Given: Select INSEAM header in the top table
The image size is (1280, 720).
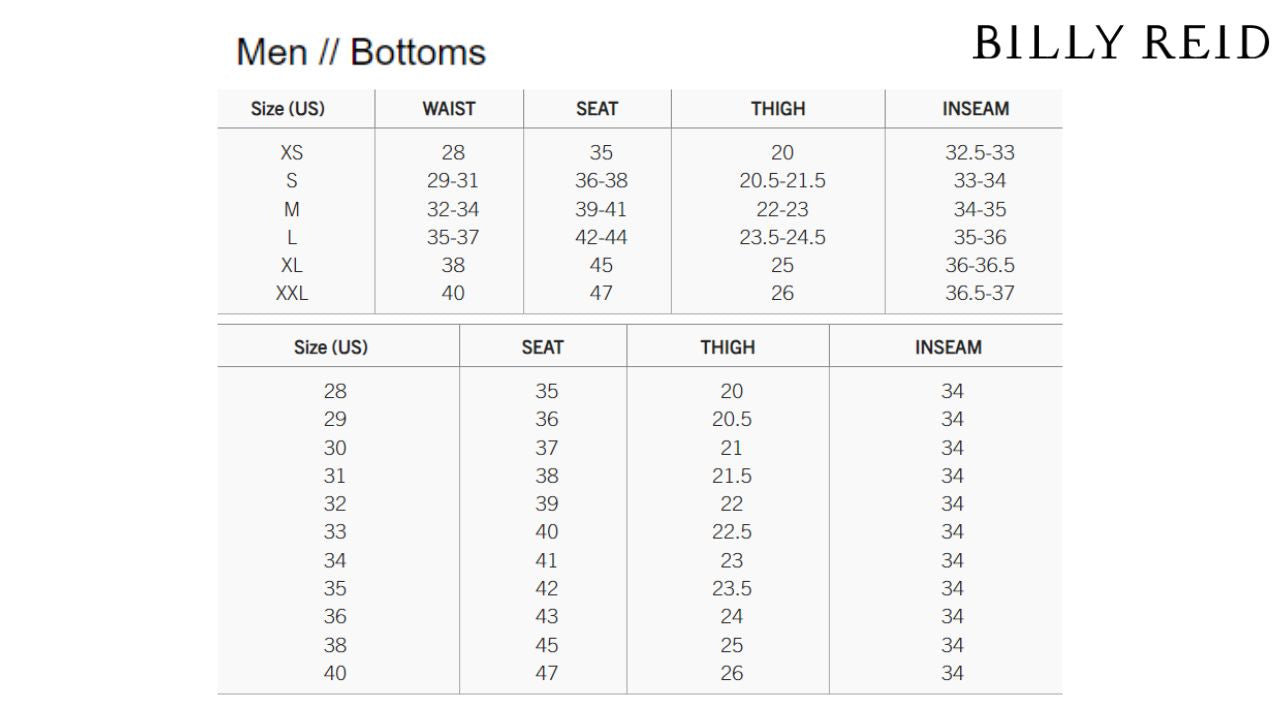Looking at the screenshot, I should 976,109.
